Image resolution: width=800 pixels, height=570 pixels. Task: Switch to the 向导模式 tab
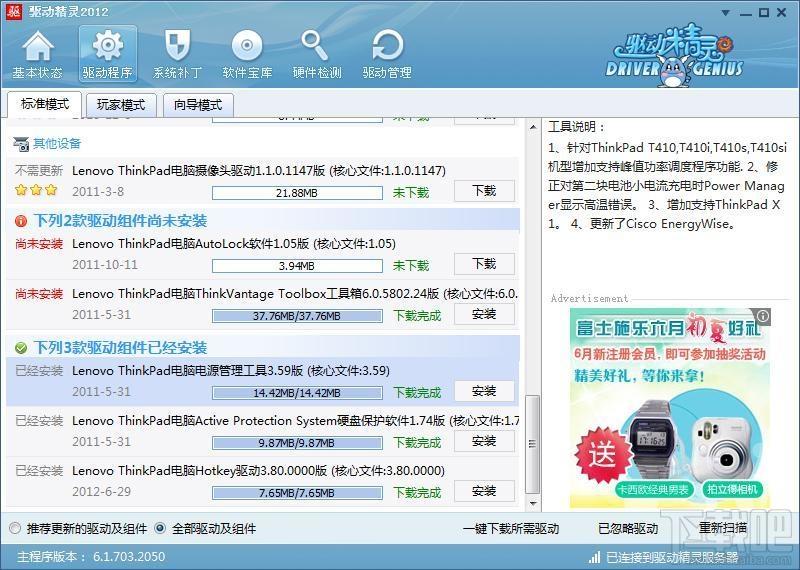click(198, 105)
